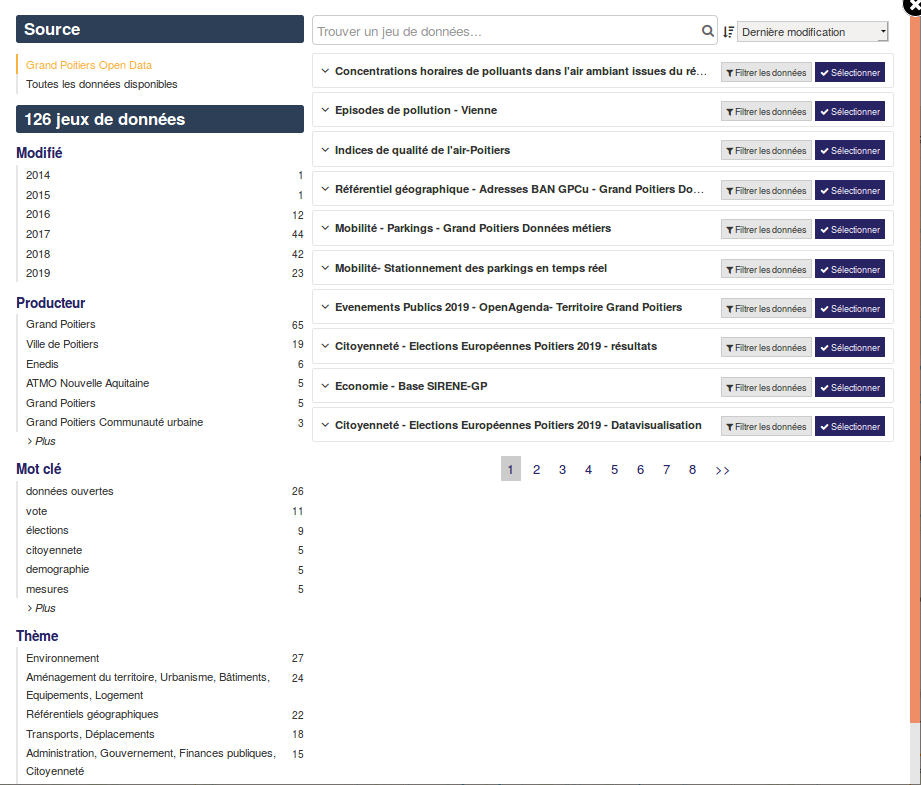Go to results page 3
921x785 pixels.
coord(562,469)
